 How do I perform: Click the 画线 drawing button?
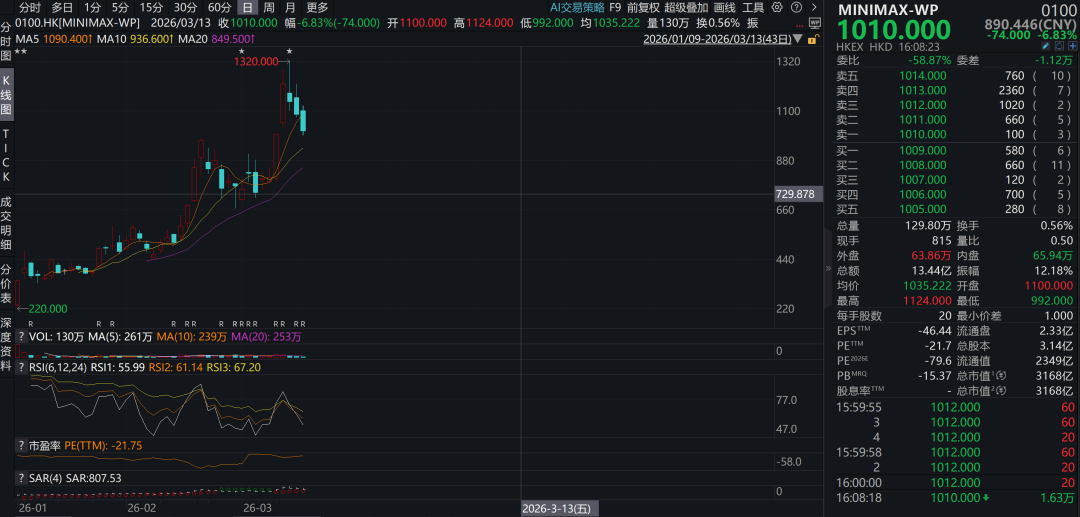[x=725, y=7]
